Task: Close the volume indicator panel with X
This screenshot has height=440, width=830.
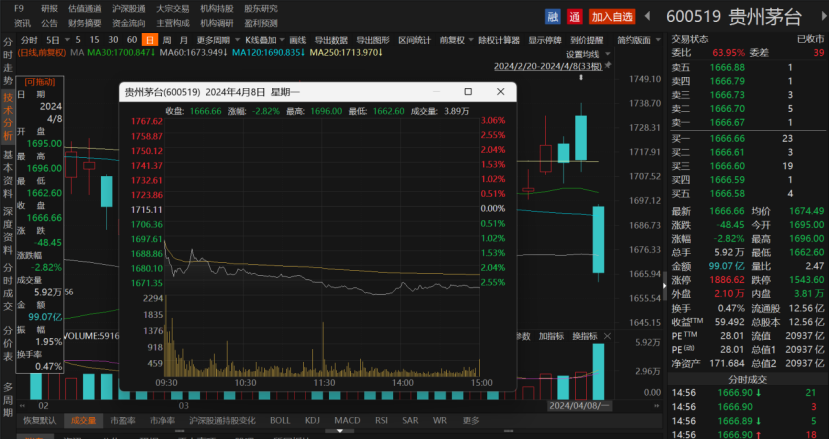Action: (607, 336)
